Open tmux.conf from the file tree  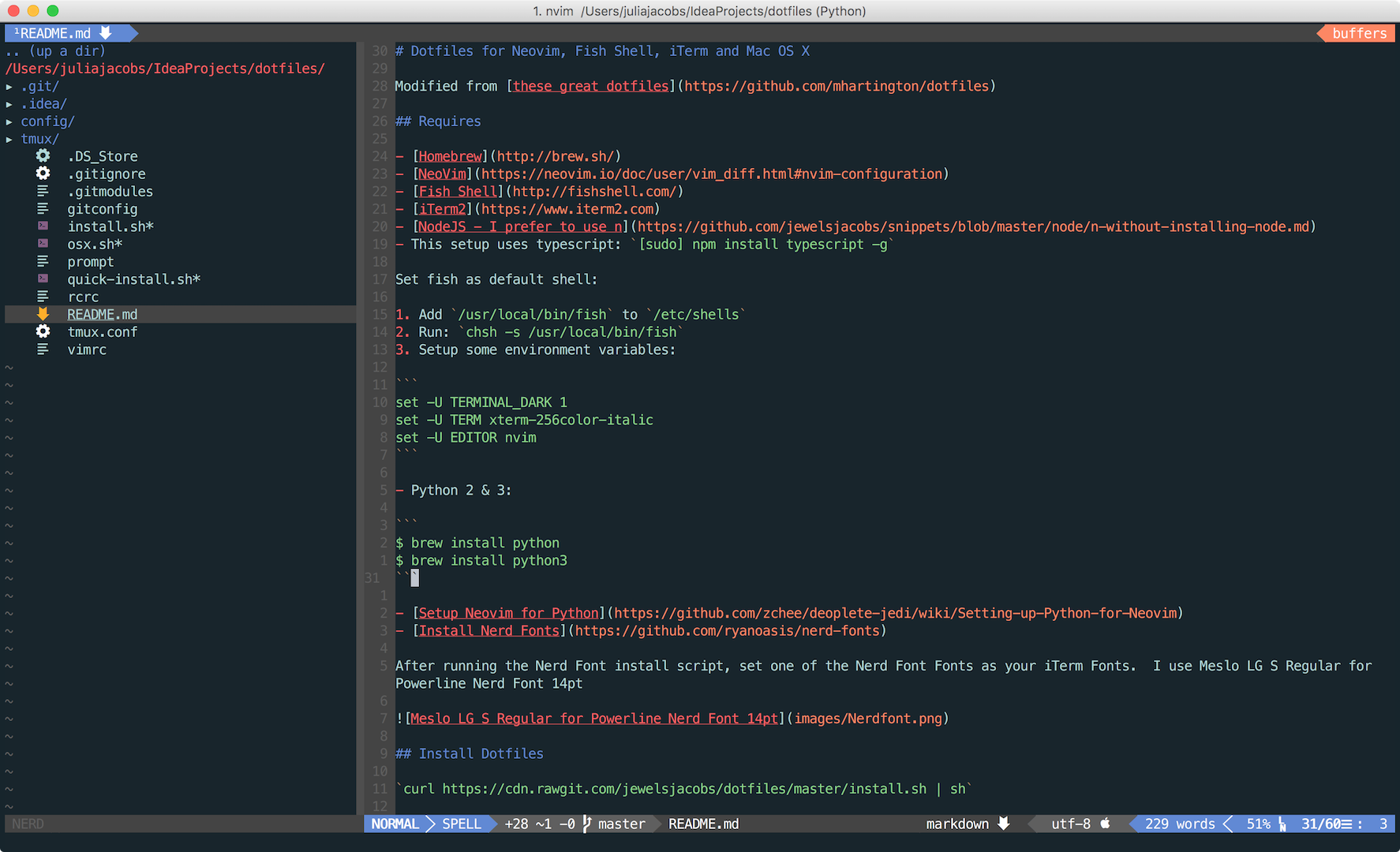click(x=103, y=332)
